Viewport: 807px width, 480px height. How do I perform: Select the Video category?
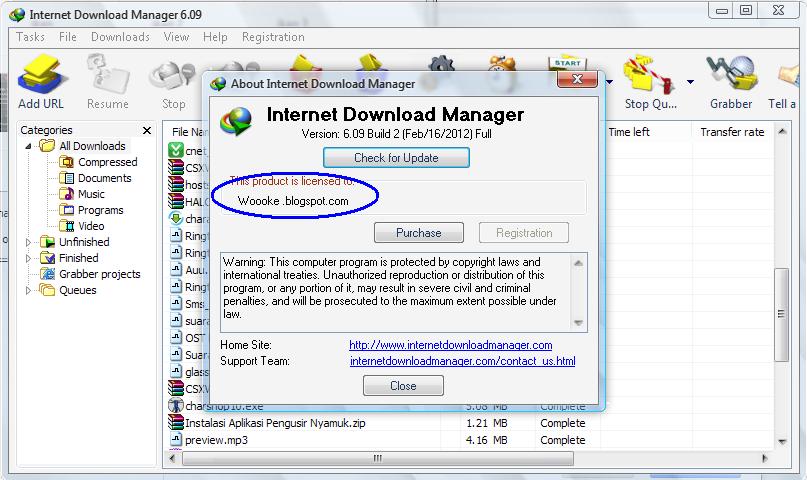coord(91,226)
